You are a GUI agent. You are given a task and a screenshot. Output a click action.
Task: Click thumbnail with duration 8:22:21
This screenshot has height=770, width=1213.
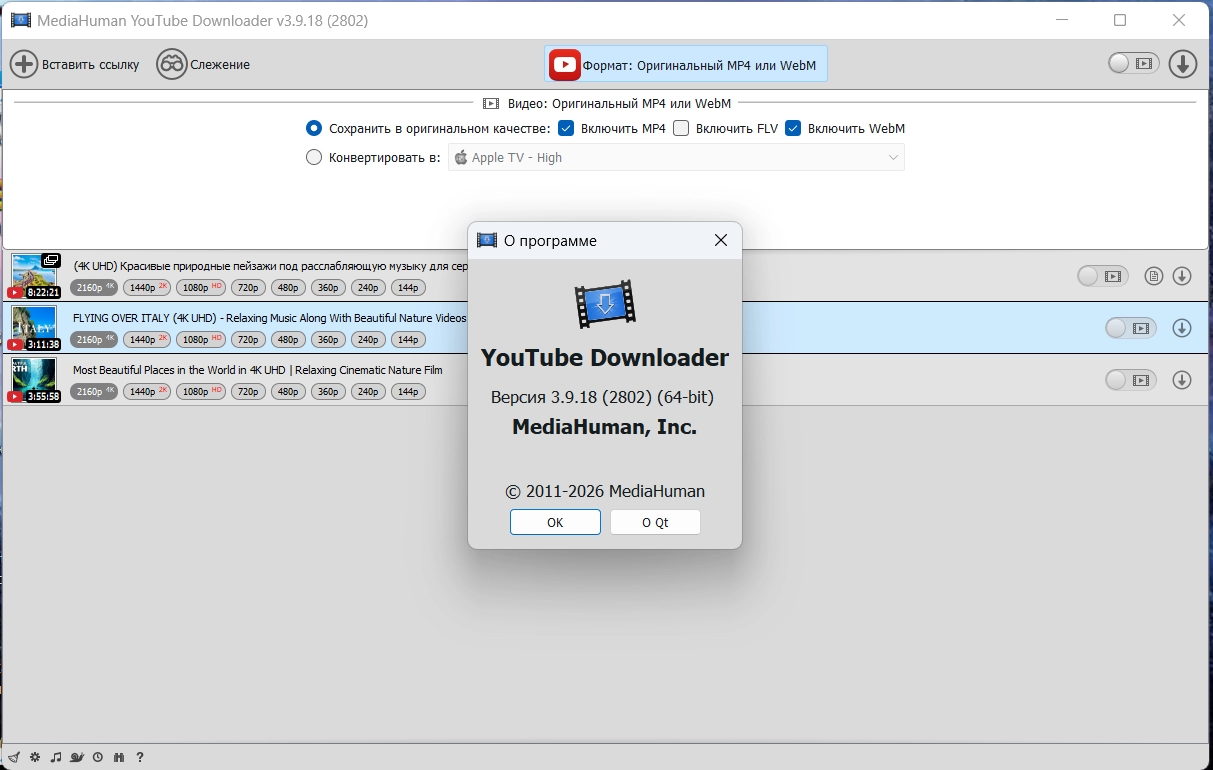tap(35, 276)
